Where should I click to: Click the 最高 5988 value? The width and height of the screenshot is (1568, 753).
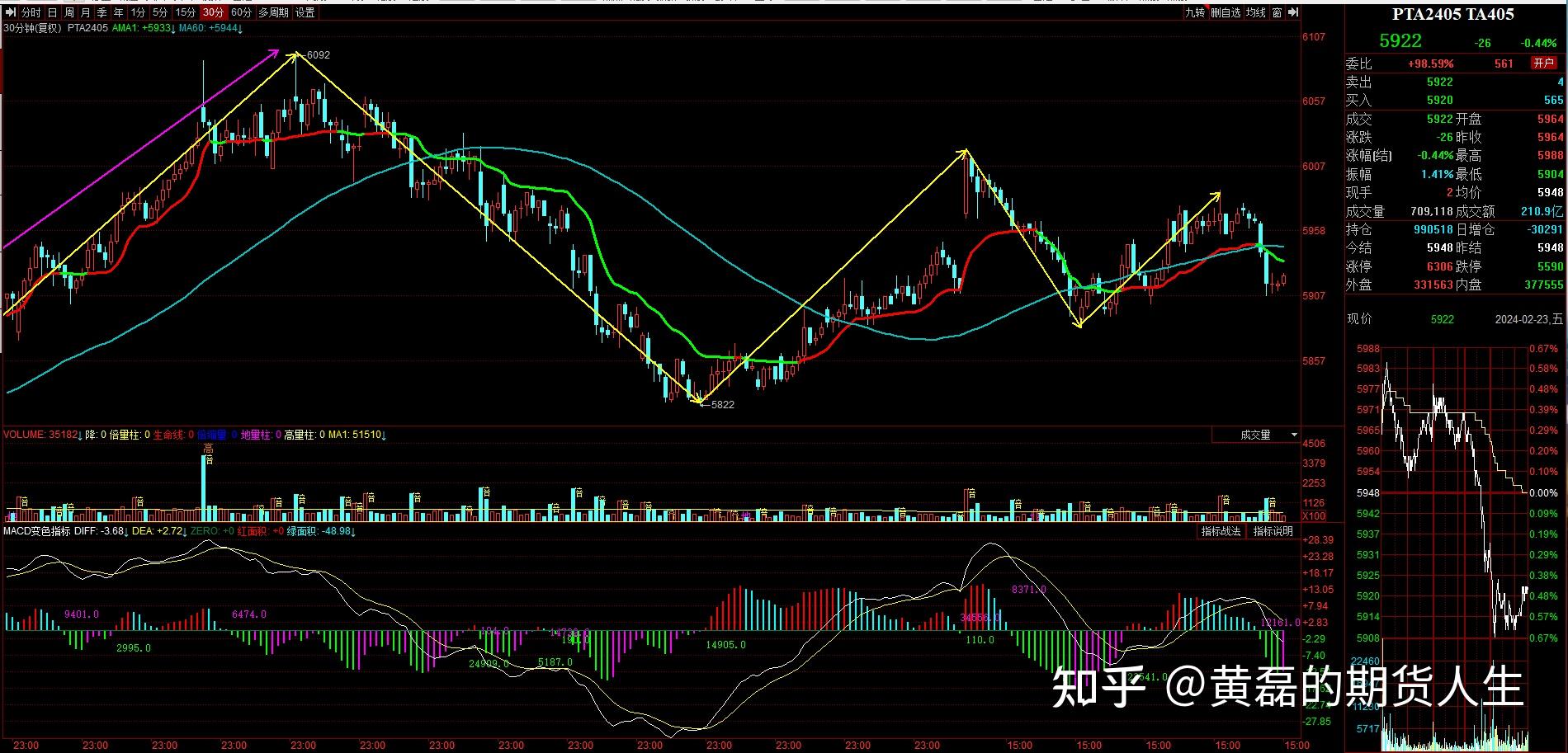tap(1551, 156)
